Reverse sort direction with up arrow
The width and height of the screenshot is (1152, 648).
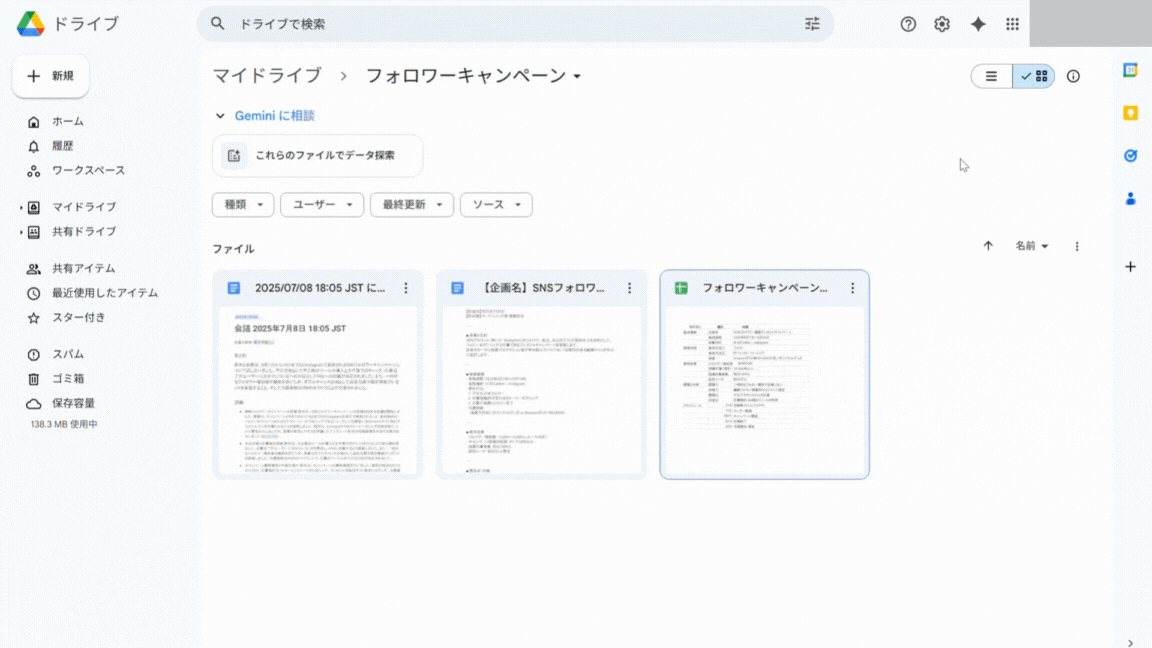(988, 246)
